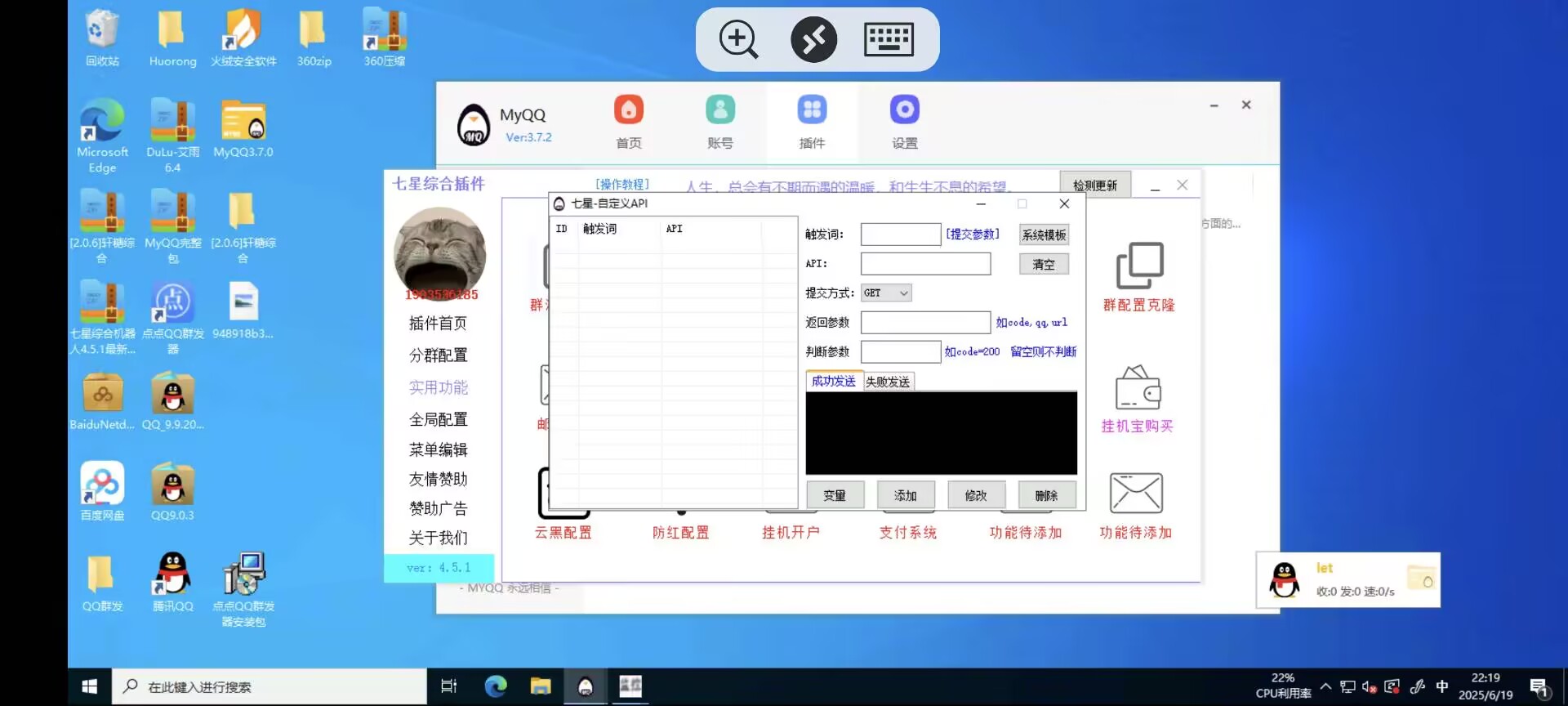
Task: Click the 检测更新 button
Action: 1094,185
